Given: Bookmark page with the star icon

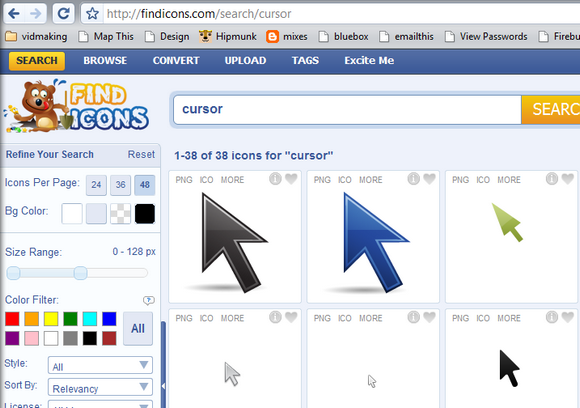Looking at the screenshot, I should click(92, 14).
